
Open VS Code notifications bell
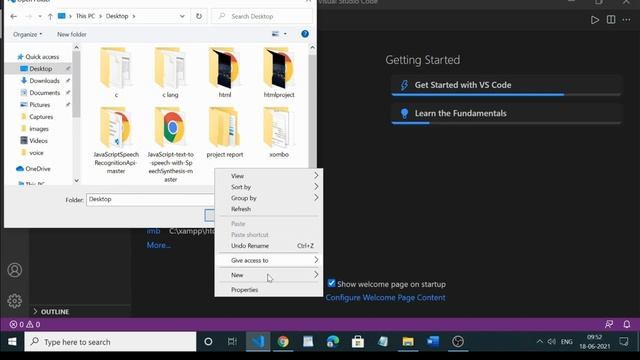(627, 324)
